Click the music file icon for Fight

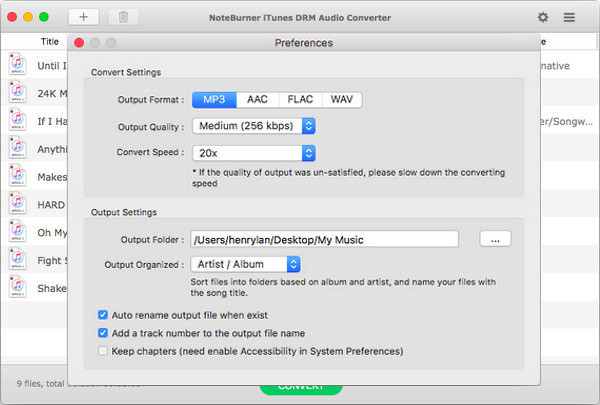18,259
